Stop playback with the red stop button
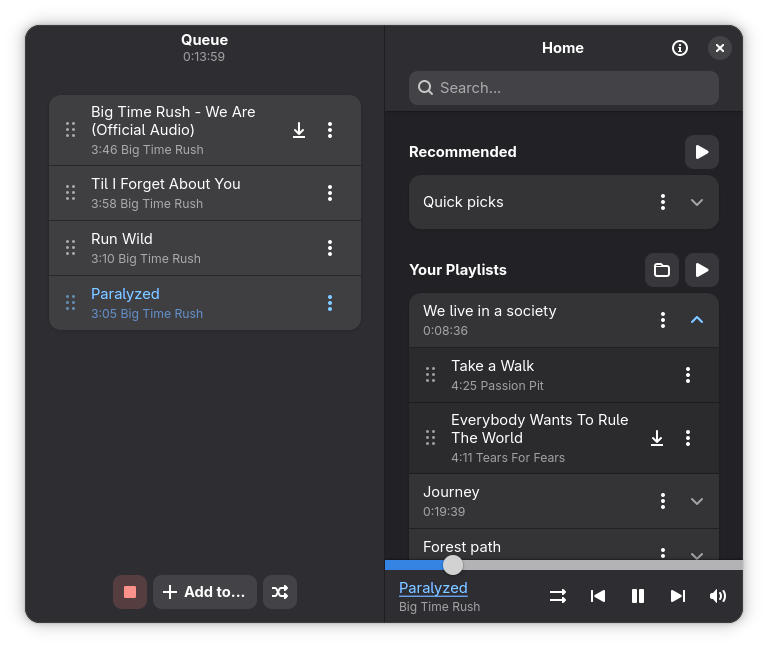 point(130,592)
